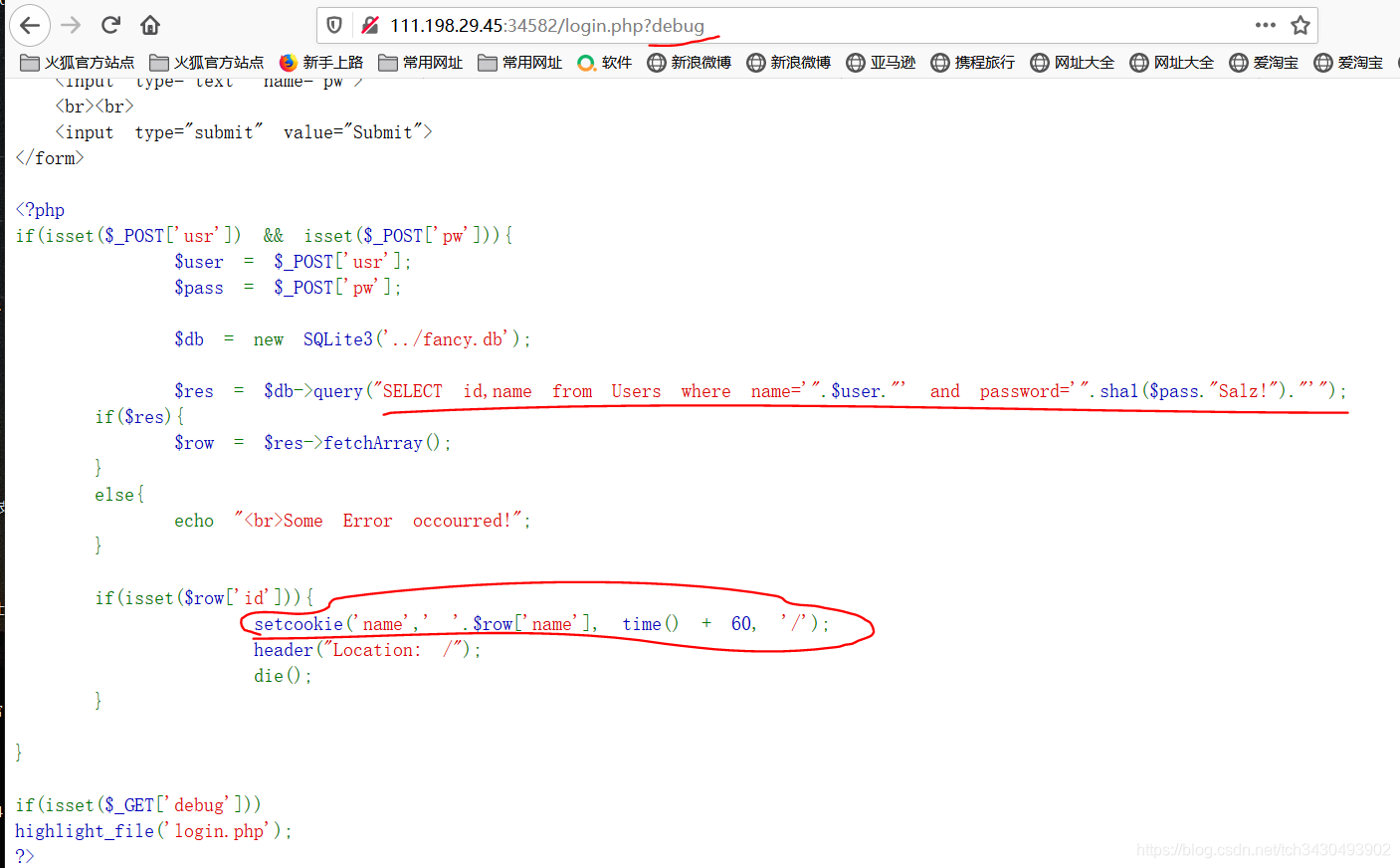Click the $res->fetchArray() line
This screenshot has height=868, width=1400.
(x=312, y=443)
